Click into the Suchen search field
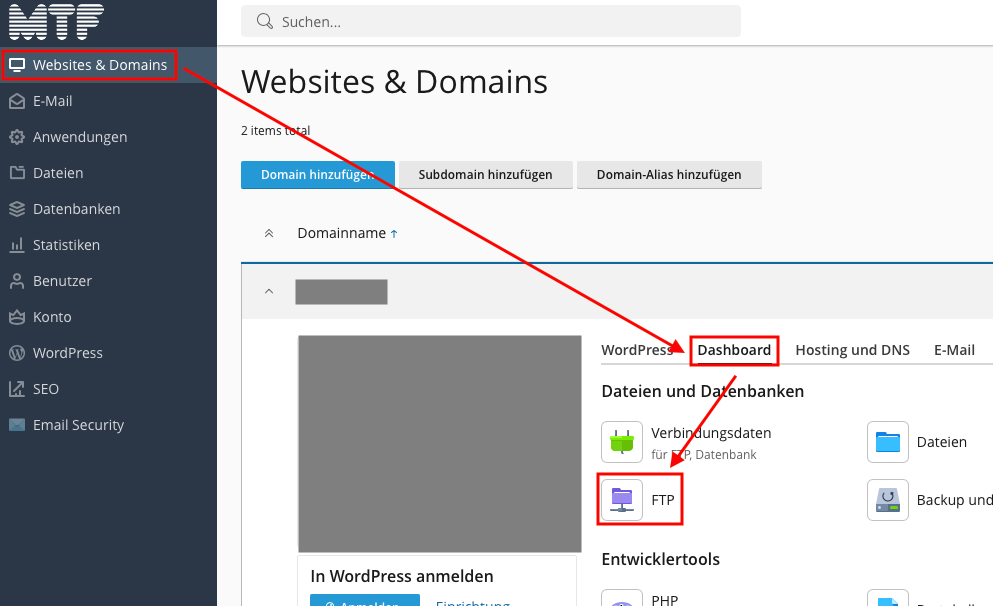Image resolution: width=993 pixels, height=606 pixels. [500, 21]
